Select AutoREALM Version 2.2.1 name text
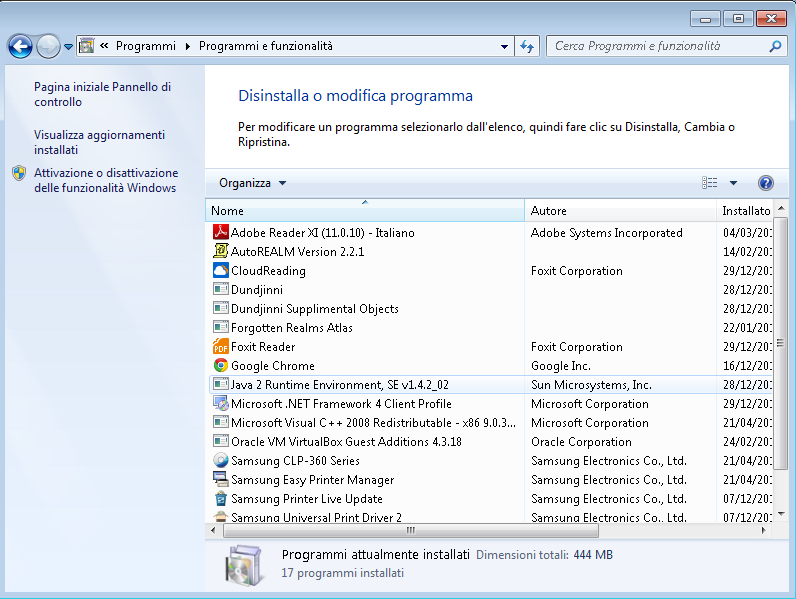 click(x=297, y=251)
